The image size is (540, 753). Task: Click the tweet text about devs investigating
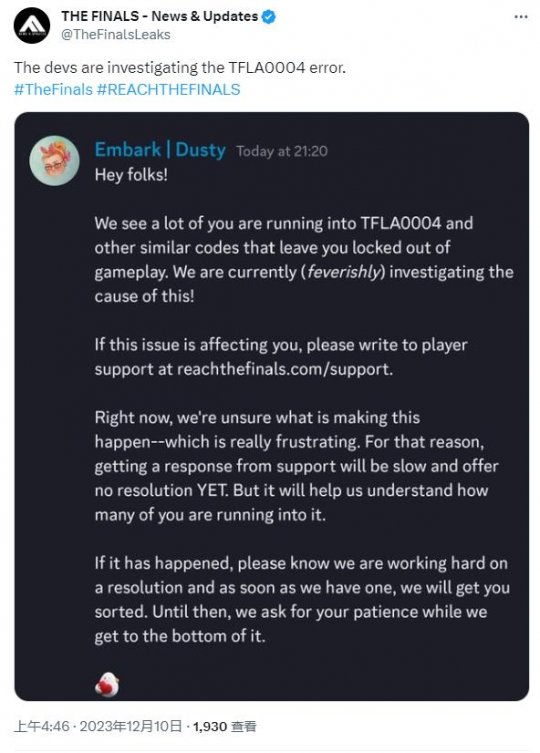tap(180, 68)
